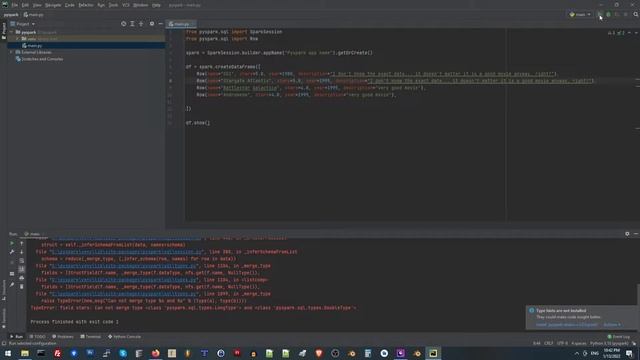
Task: Select main.py editor tab
Action: point(181,24)
